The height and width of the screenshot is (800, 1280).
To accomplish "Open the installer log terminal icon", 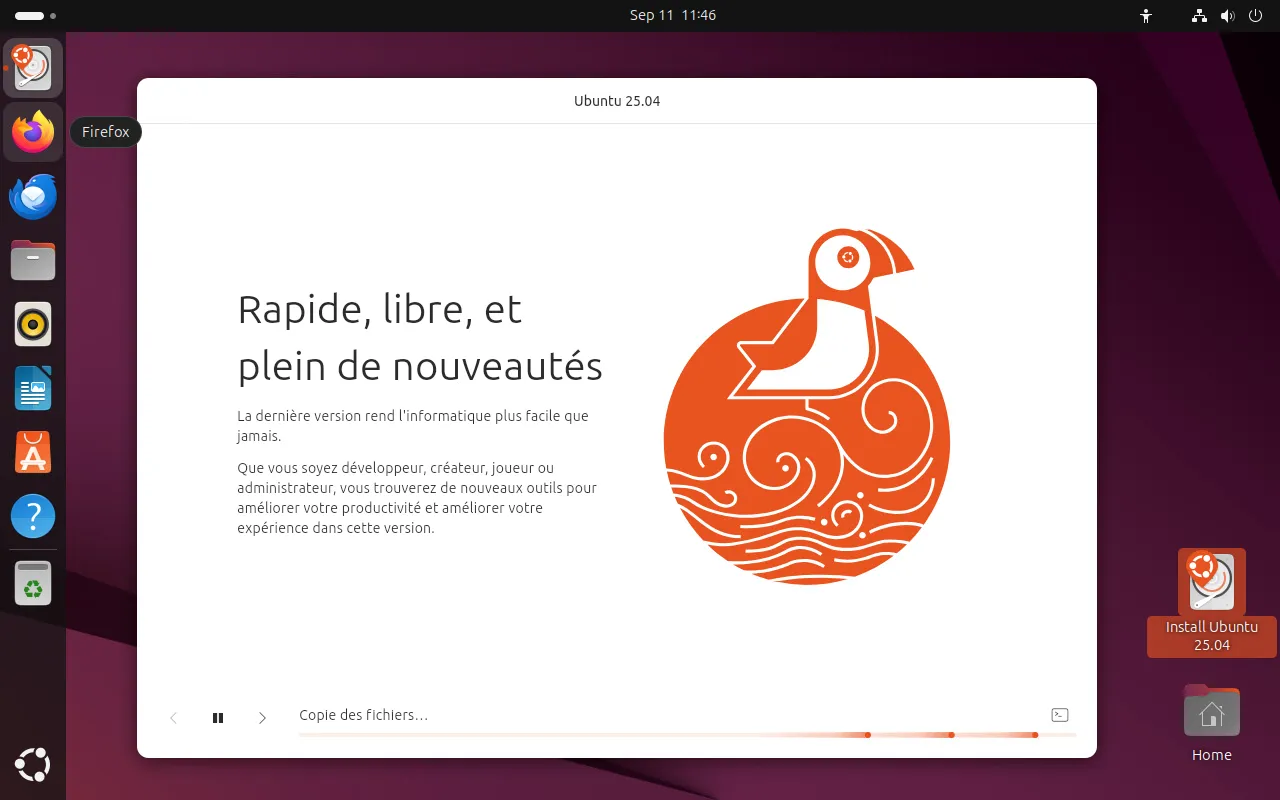I will tap(1060, 715).
